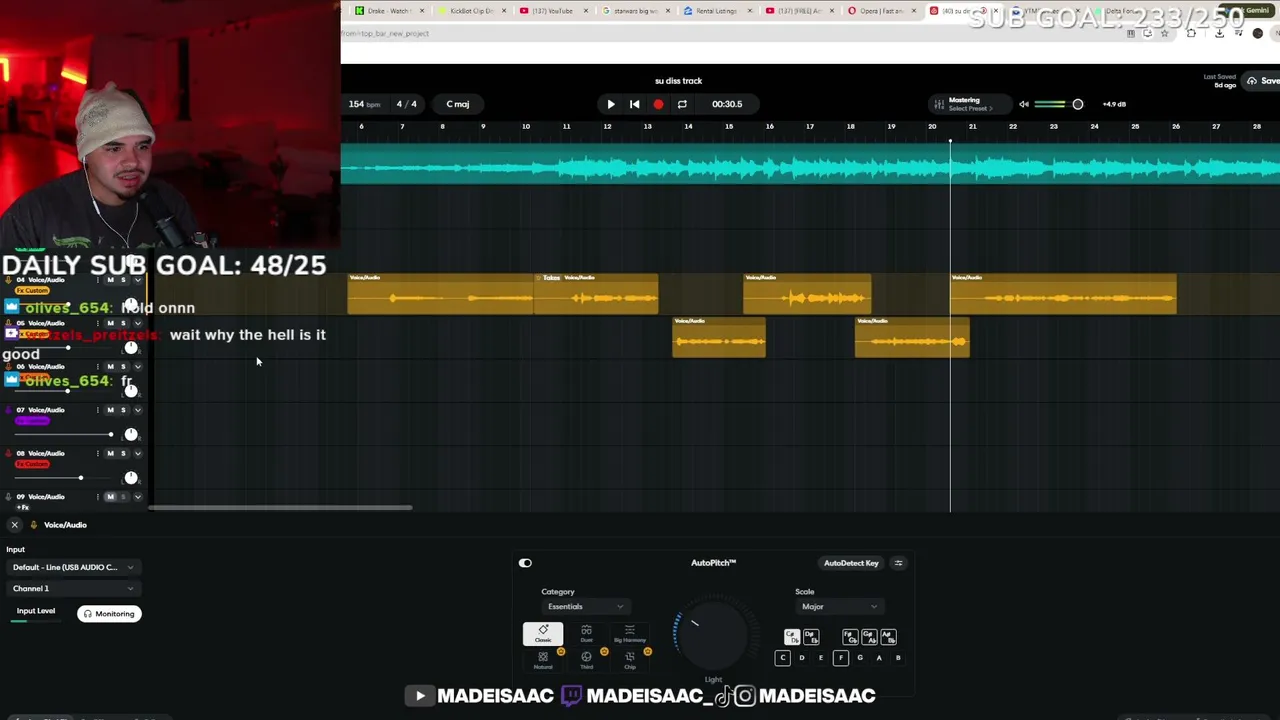Open the Scale Major dropdown
The height and width of the screenshot is (720, 1280).
(x=840, y=607)
